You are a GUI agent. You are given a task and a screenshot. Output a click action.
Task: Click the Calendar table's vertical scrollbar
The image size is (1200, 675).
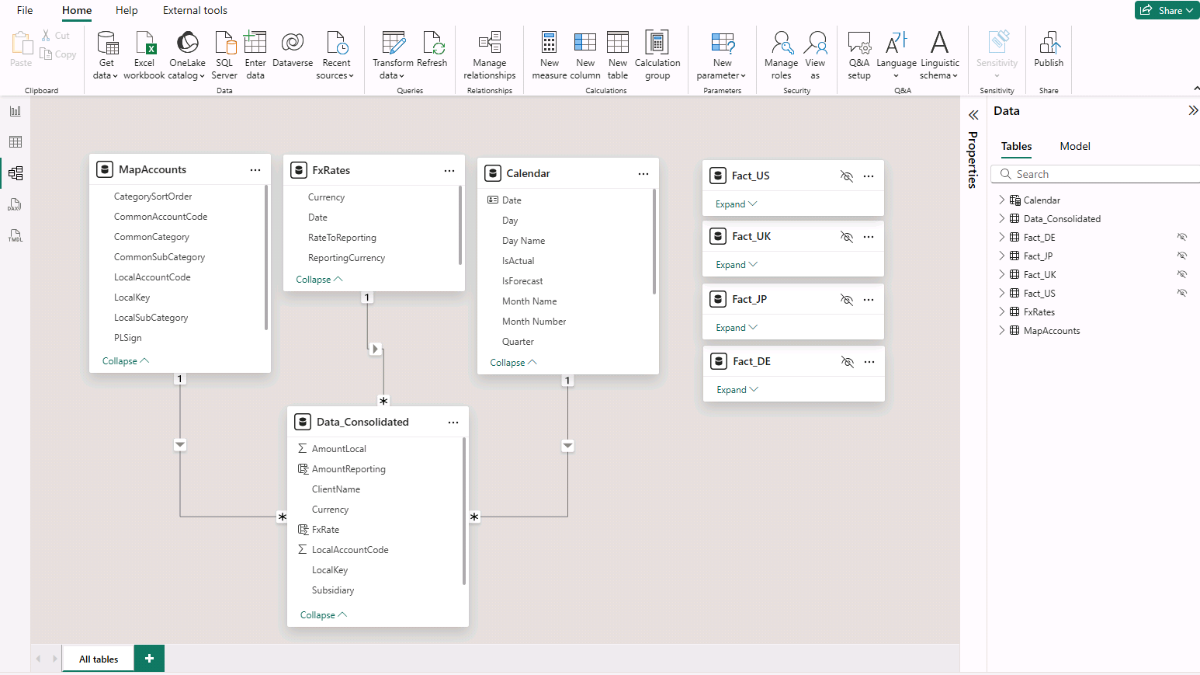tap(654, 240)
